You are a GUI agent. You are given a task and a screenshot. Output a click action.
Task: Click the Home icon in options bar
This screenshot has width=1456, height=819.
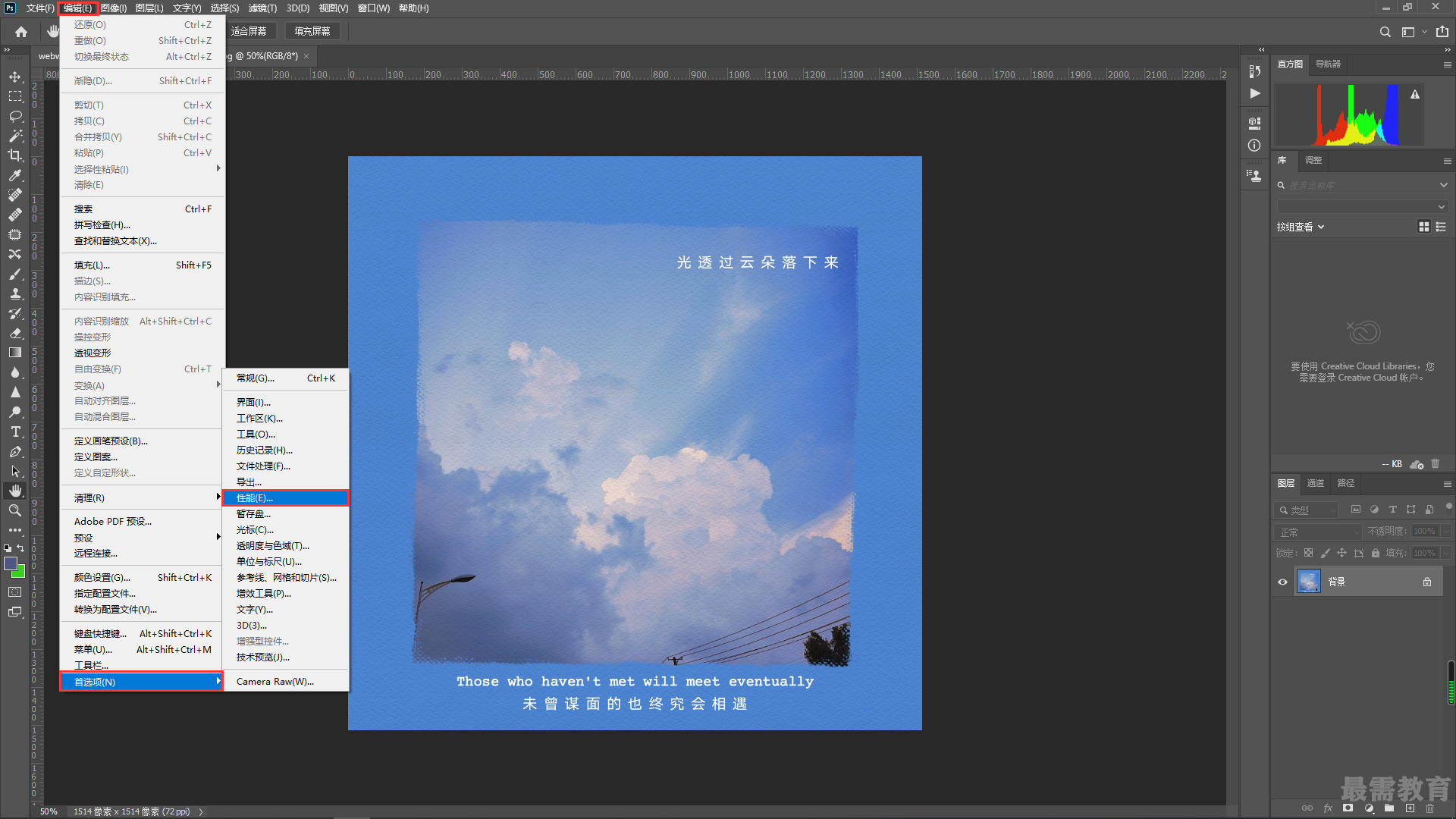[x=21, y=32]
